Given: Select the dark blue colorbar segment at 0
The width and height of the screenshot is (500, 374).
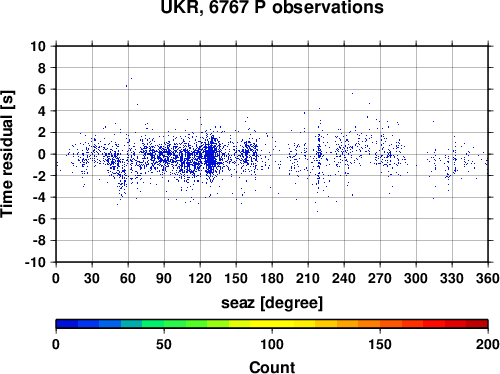Looking at the screenshot, I should click(67, 324).
